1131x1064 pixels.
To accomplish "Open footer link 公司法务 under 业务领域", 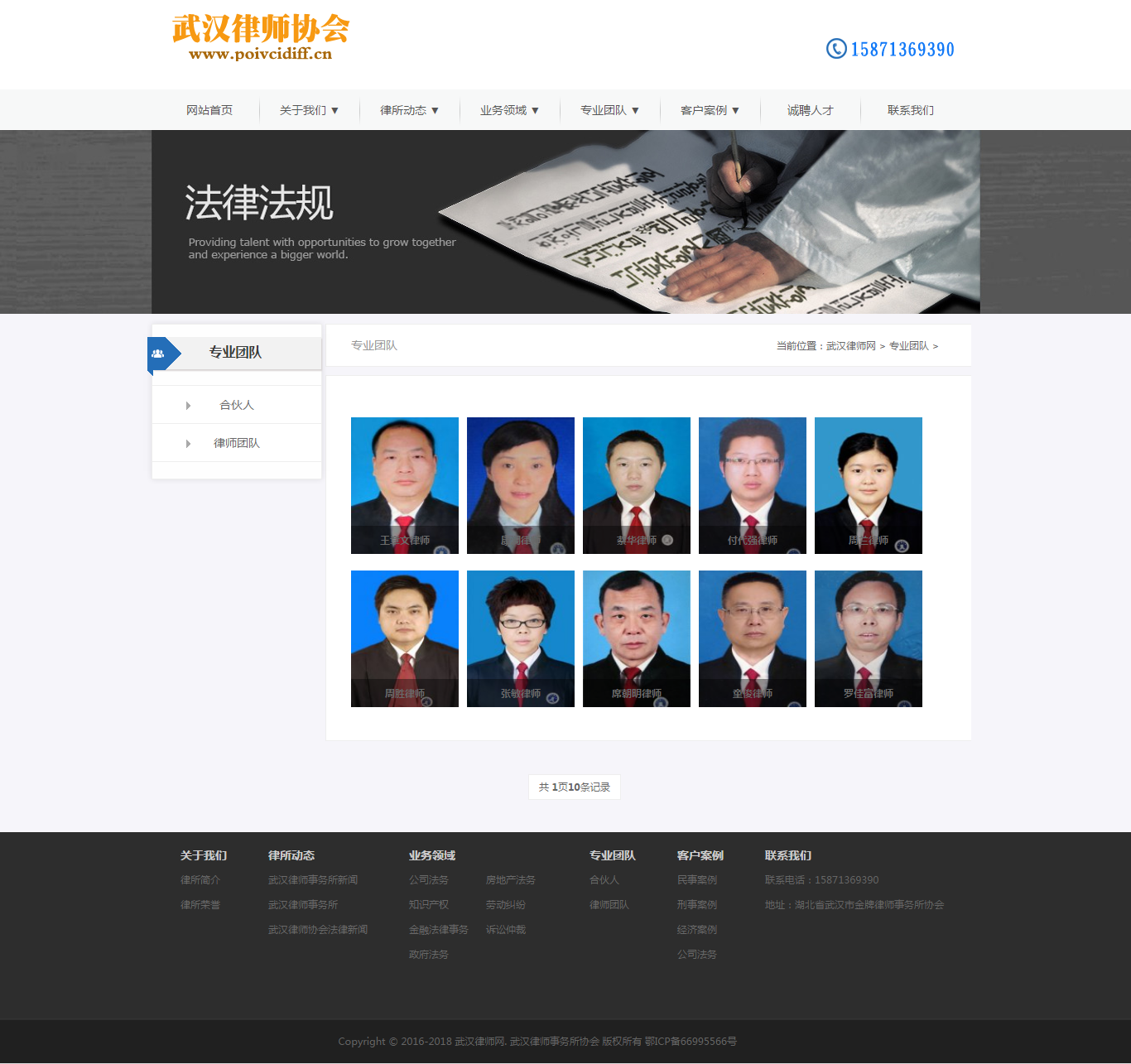I will (429, 880).
